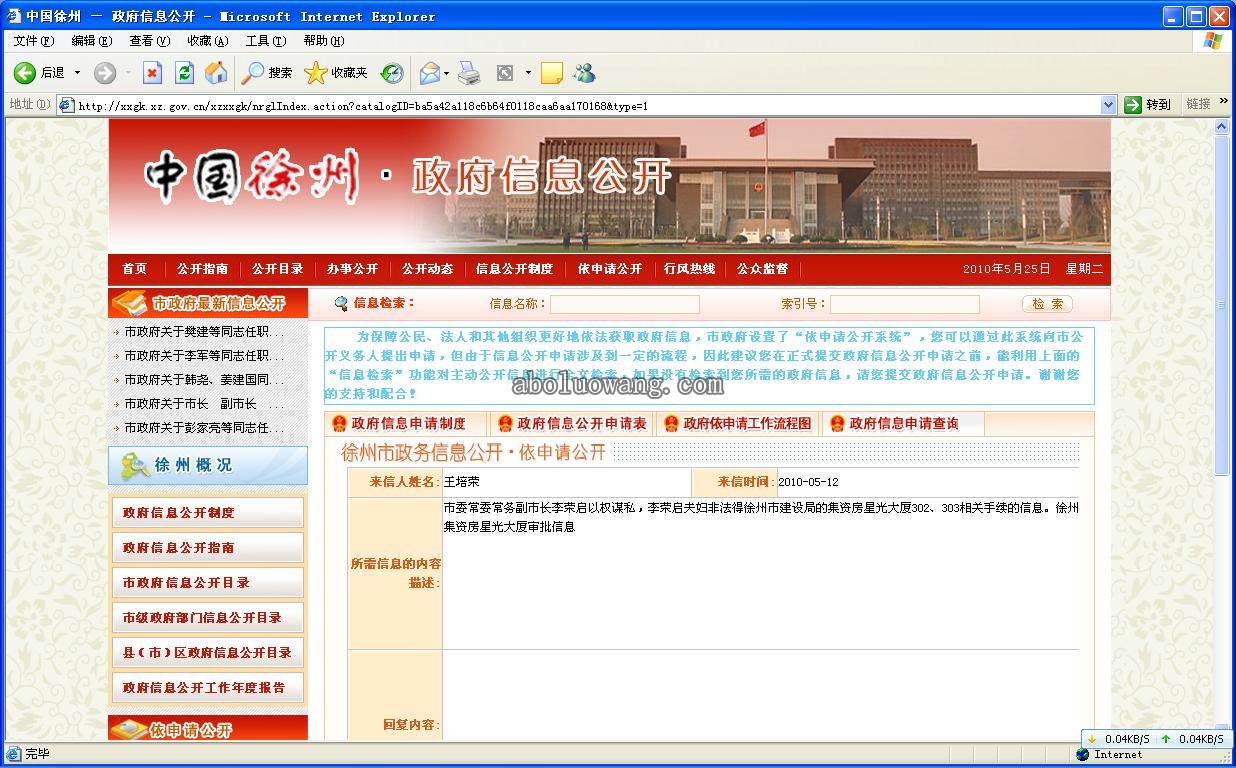Viewport: 1236px width, 768px height.
Task: Open link 市政府关于韩亮、姜建国同
Action: coord(204,380)
